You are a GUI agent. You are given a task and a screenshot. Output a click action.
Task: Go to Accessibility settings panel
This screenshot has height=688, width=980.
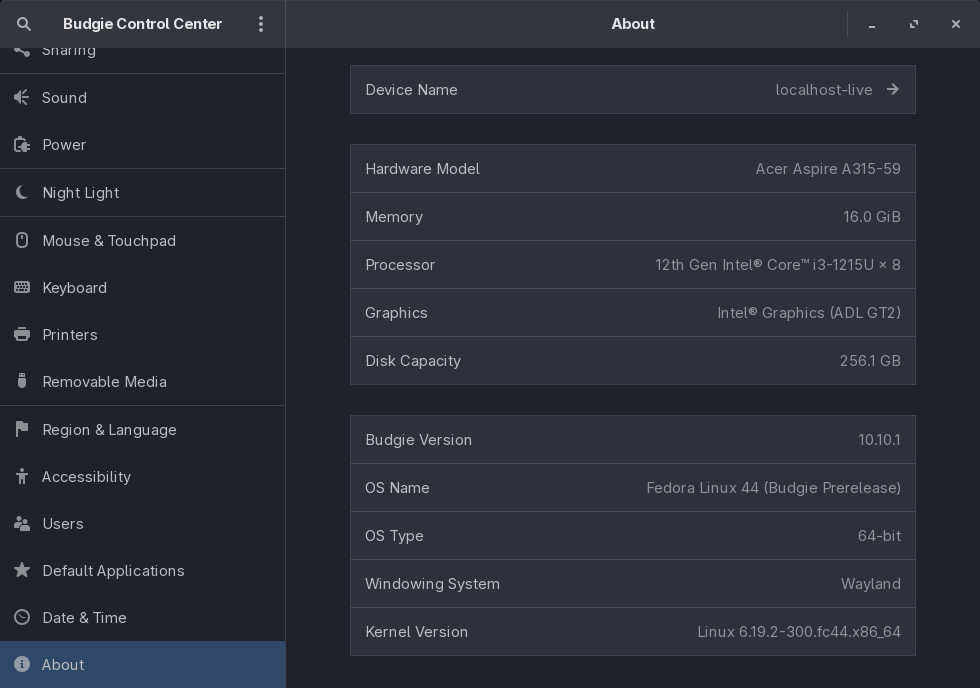tap(86, 477)
